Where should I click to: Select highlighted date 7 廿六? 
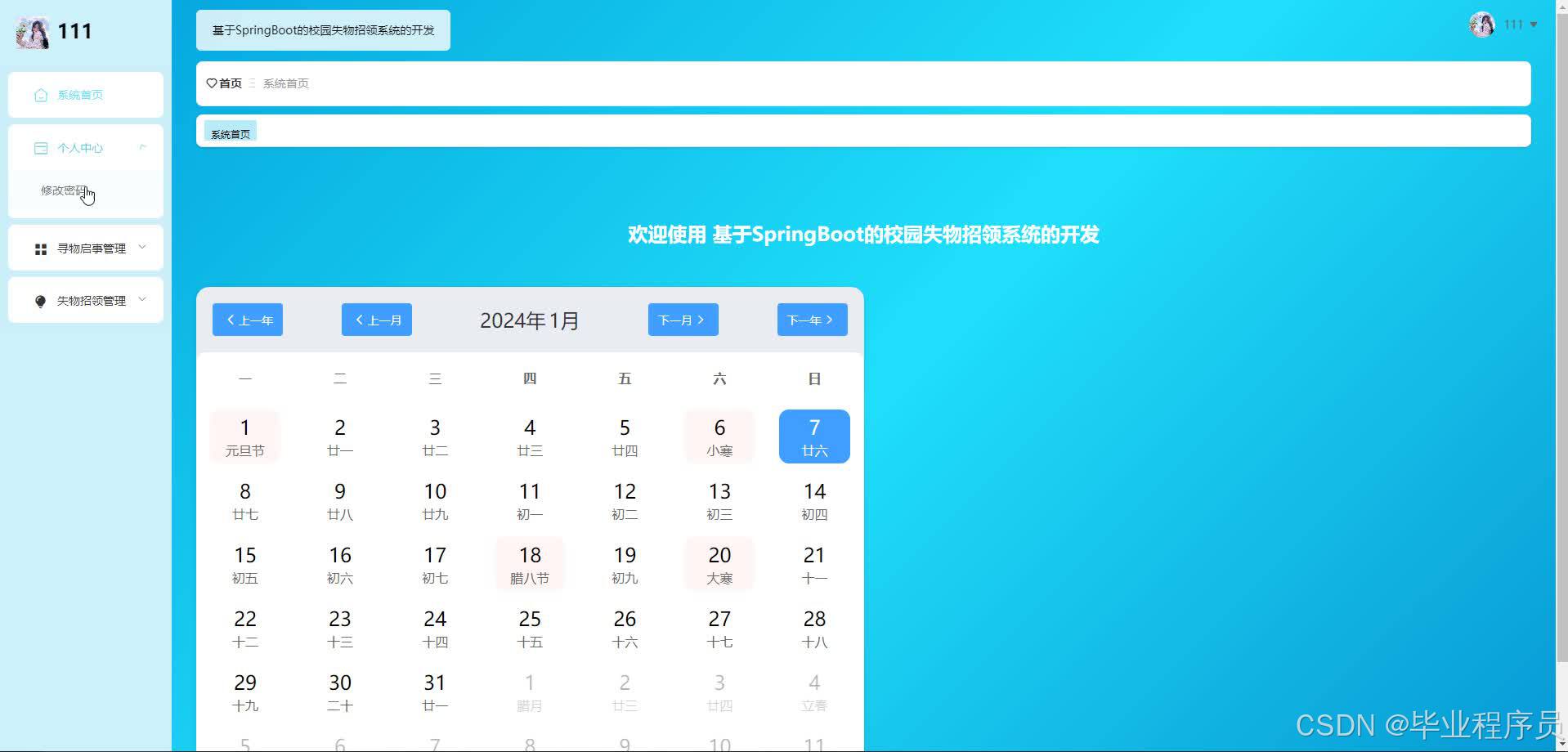814,436
